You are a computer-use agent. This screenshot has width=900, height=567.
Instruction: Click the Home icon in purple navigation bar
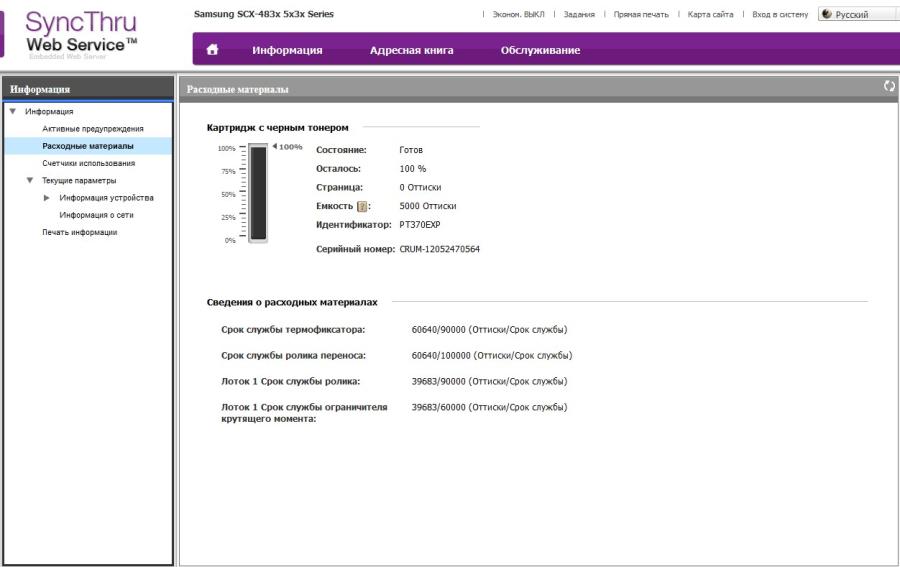[x=212, y=50]
